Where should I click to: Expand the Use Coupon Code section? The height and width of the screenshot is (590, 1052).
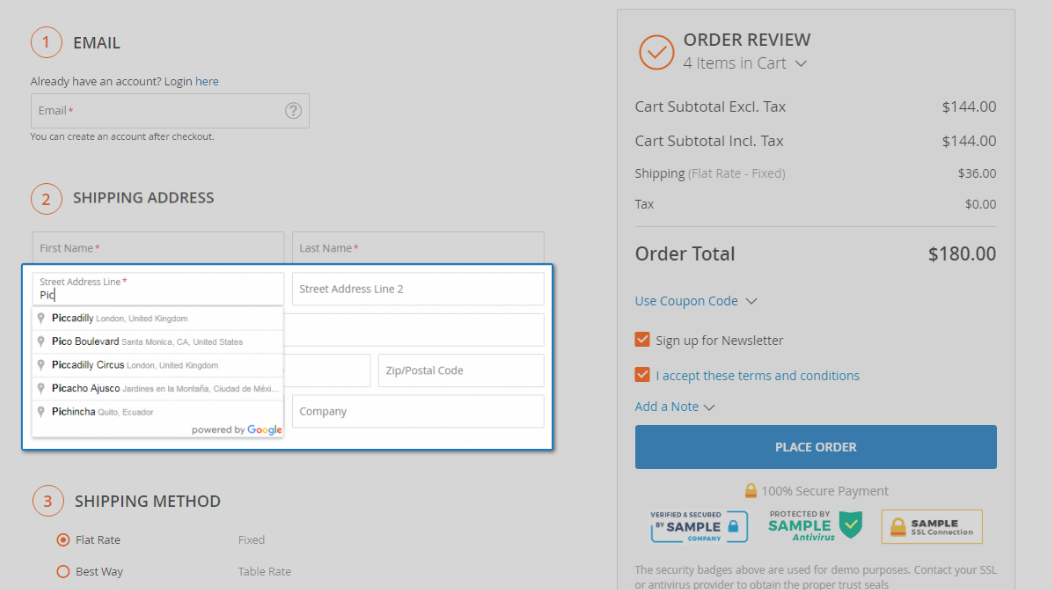click(696, 301)
